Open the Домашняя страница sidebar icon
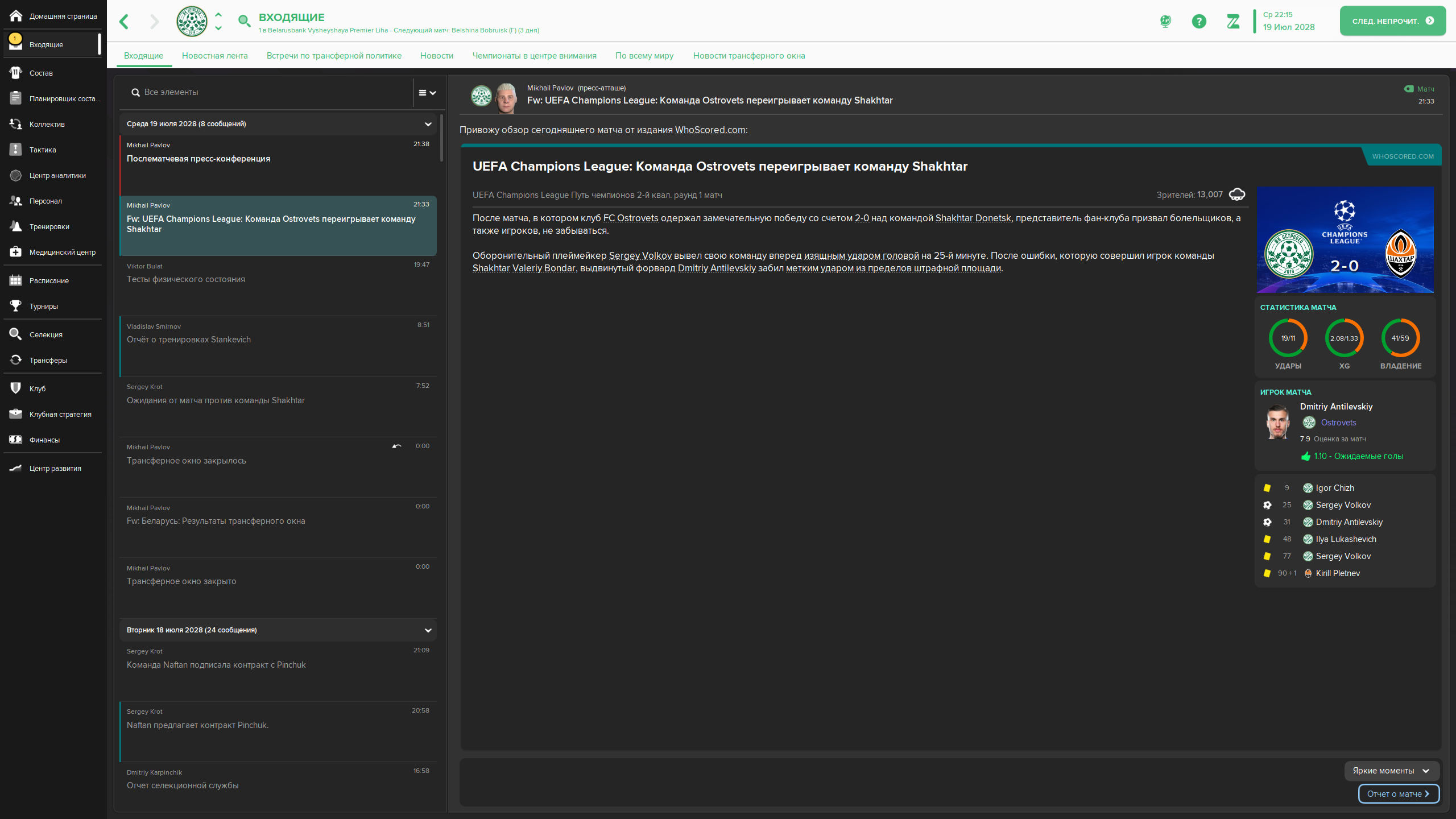1456x819 pixels. point(16,16)
